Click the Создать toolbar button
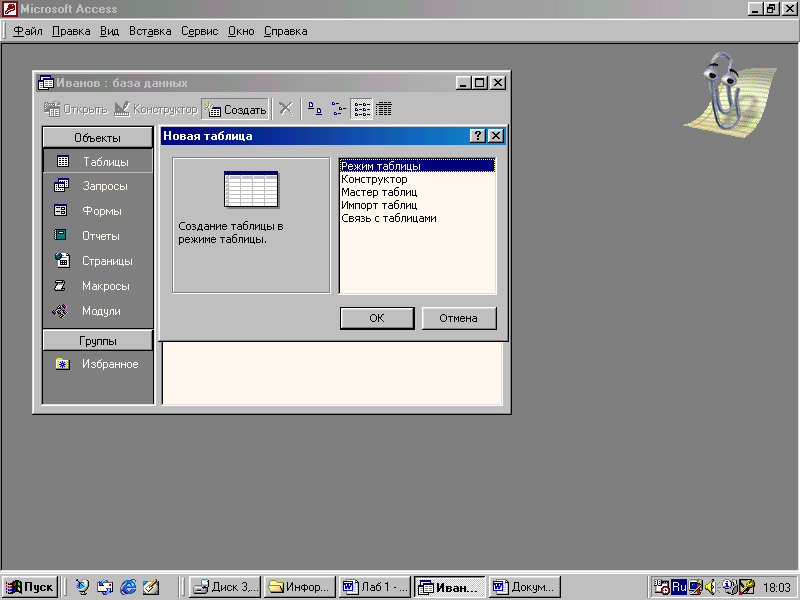This screenshot has width=800, height=600. click(235, 109)
